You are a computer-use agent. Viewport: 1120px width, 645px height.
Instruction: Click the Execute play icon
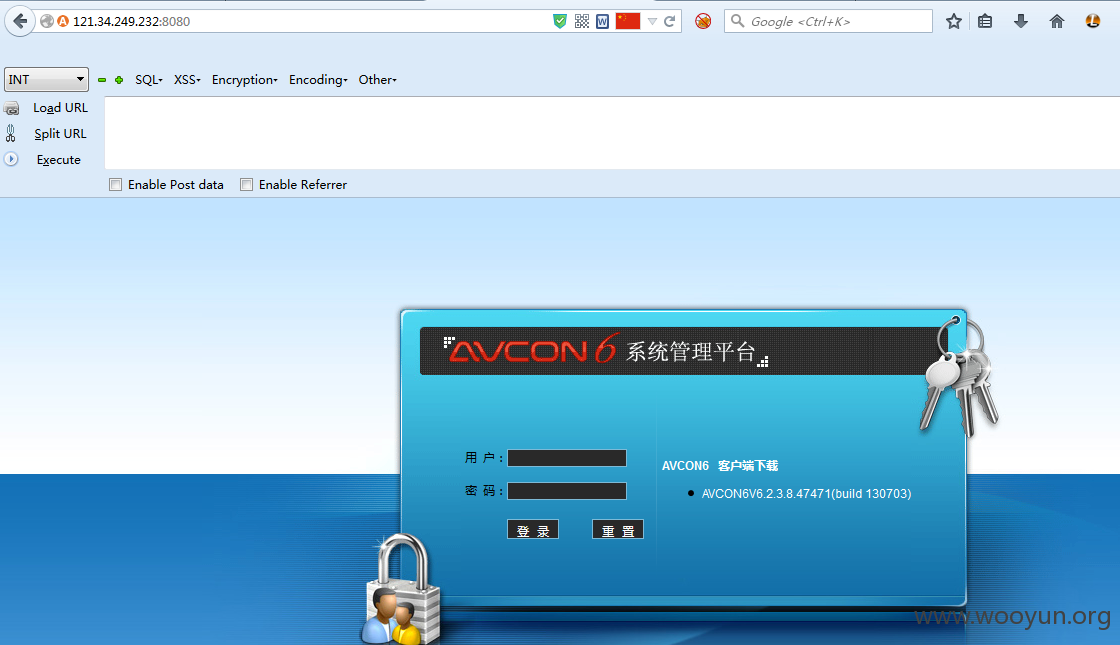11,159
